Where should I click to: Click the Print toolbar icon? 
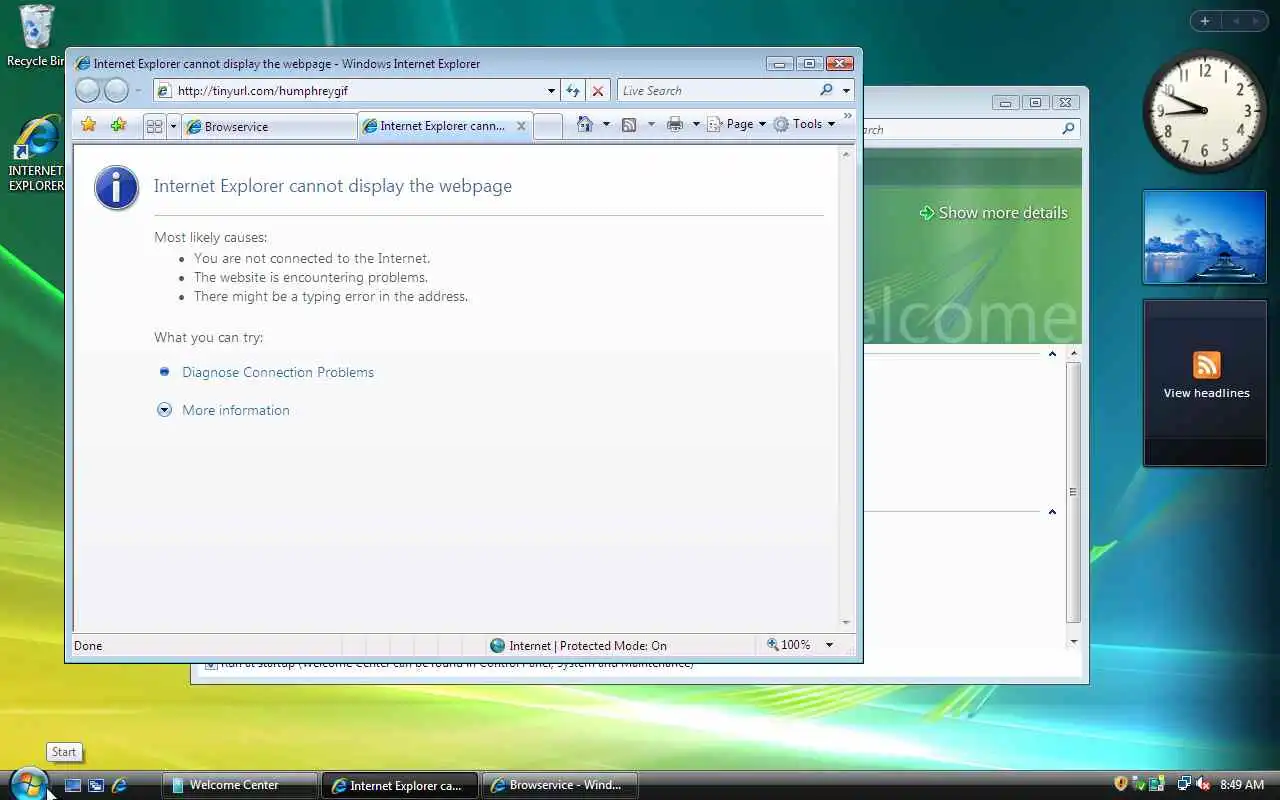point(675,125)
